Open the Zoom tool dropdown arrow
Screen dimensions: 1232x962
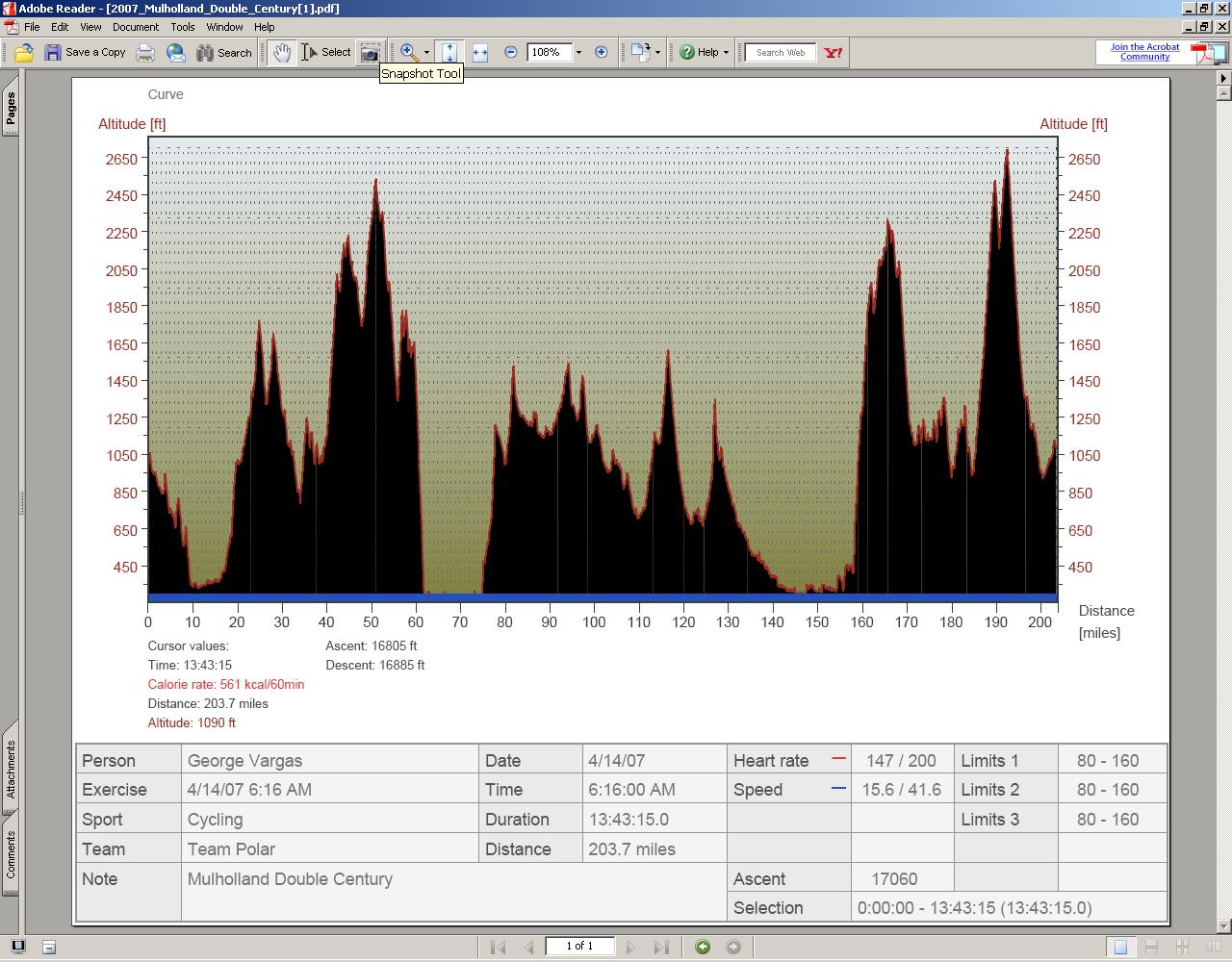coord(426,53)
